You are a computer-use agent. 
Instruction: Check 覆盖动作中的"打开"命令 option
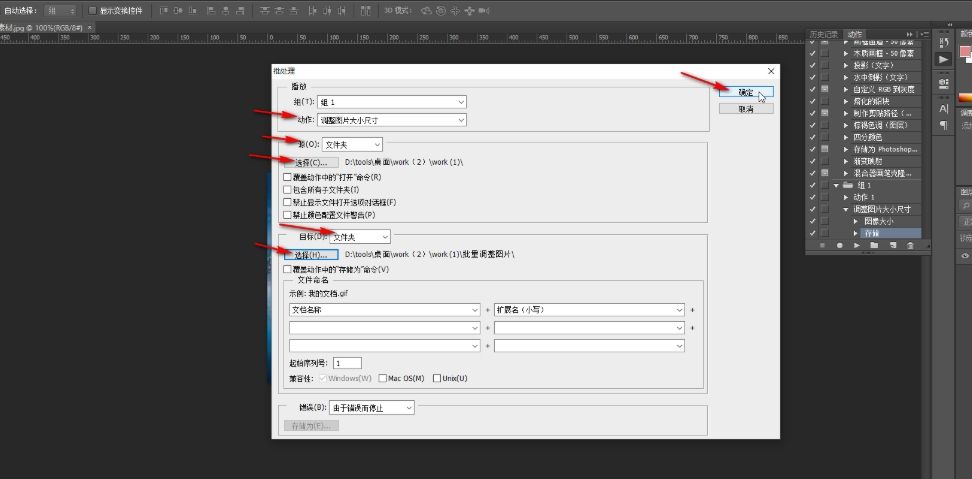[287, 177]
